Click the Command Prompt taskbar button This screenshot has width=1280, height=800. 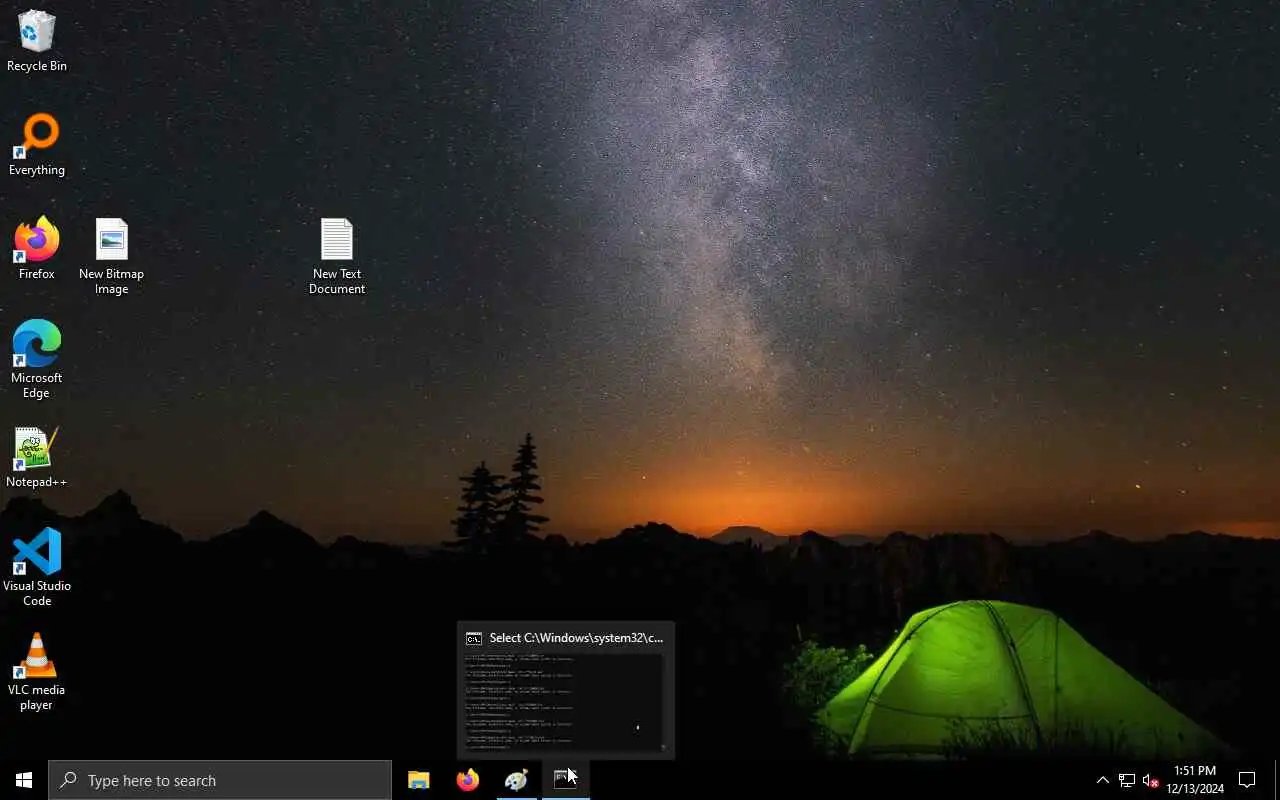pyautogui.click(x=565, y=780)
